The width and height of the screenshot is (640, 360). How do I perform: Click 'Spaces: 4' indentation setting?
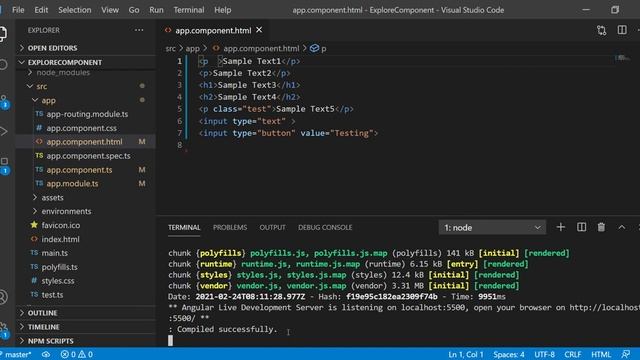tap(509, 354)
